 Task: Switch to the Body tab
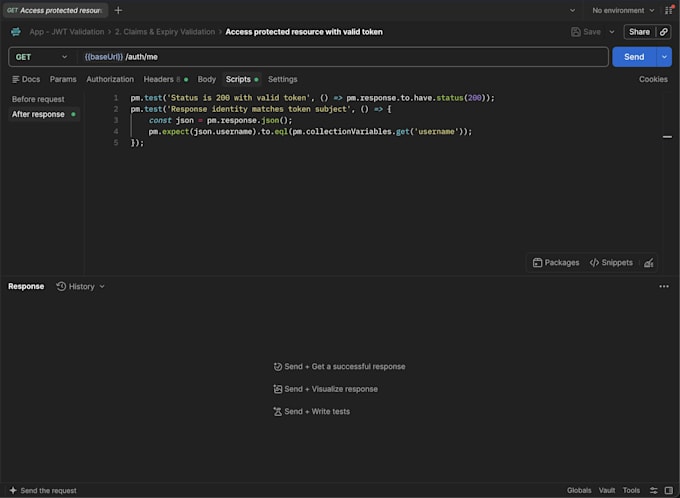point(206,79)
